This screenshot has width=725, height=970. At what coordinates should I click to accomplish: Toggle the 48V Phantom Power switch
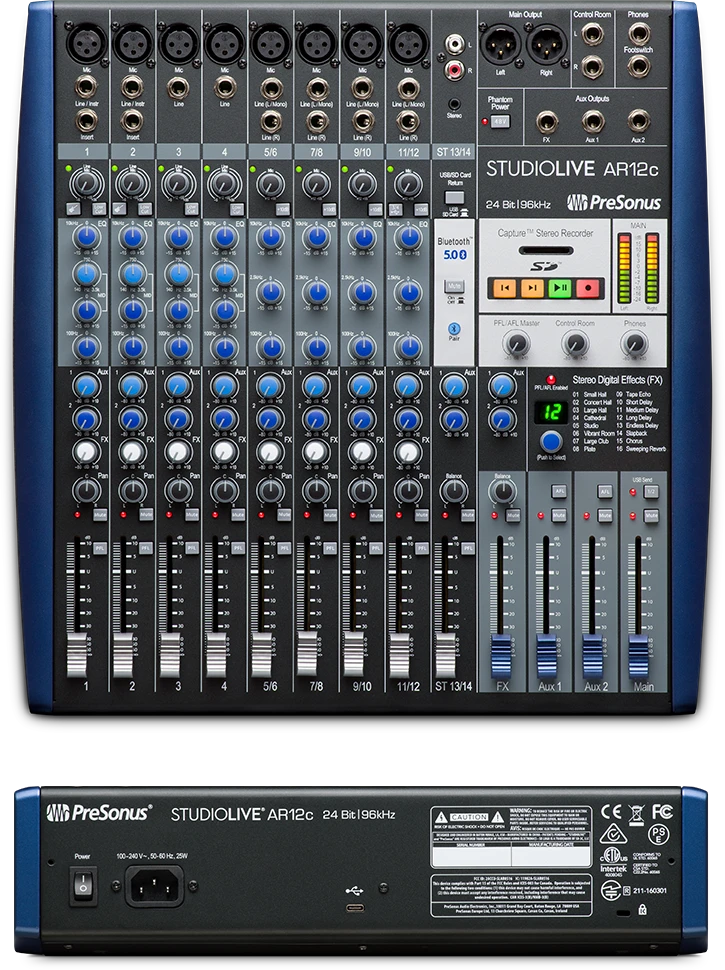tap(500, 122)
